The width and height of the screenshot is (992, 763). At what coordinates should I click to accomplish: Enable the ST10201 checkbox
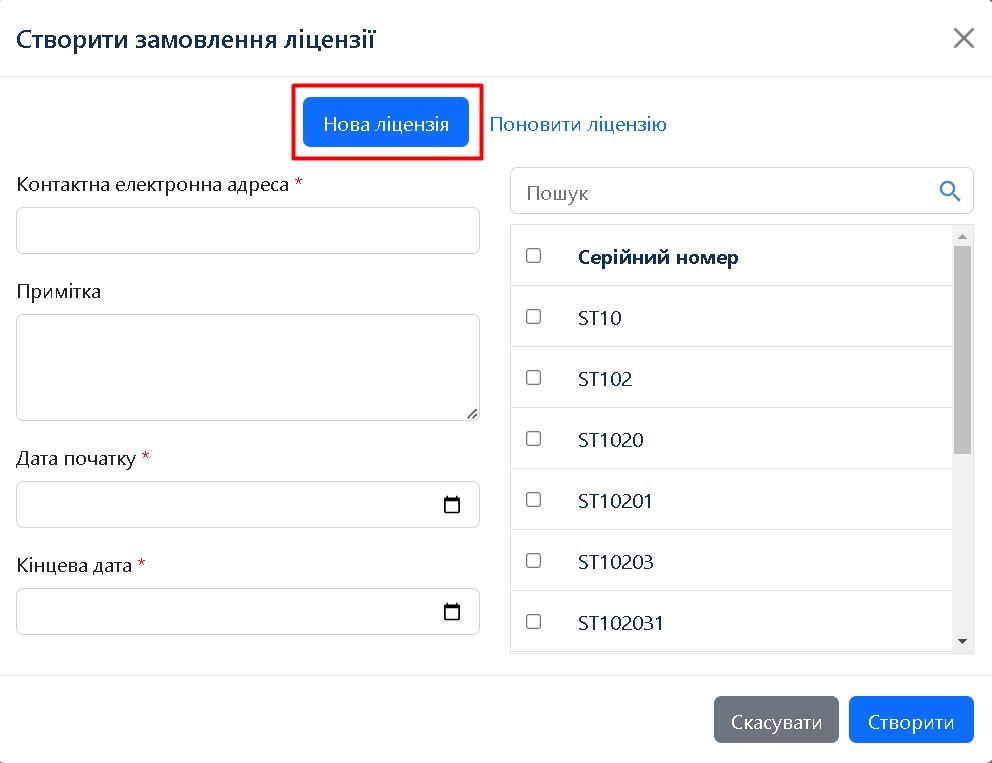[x=533, y=500]
